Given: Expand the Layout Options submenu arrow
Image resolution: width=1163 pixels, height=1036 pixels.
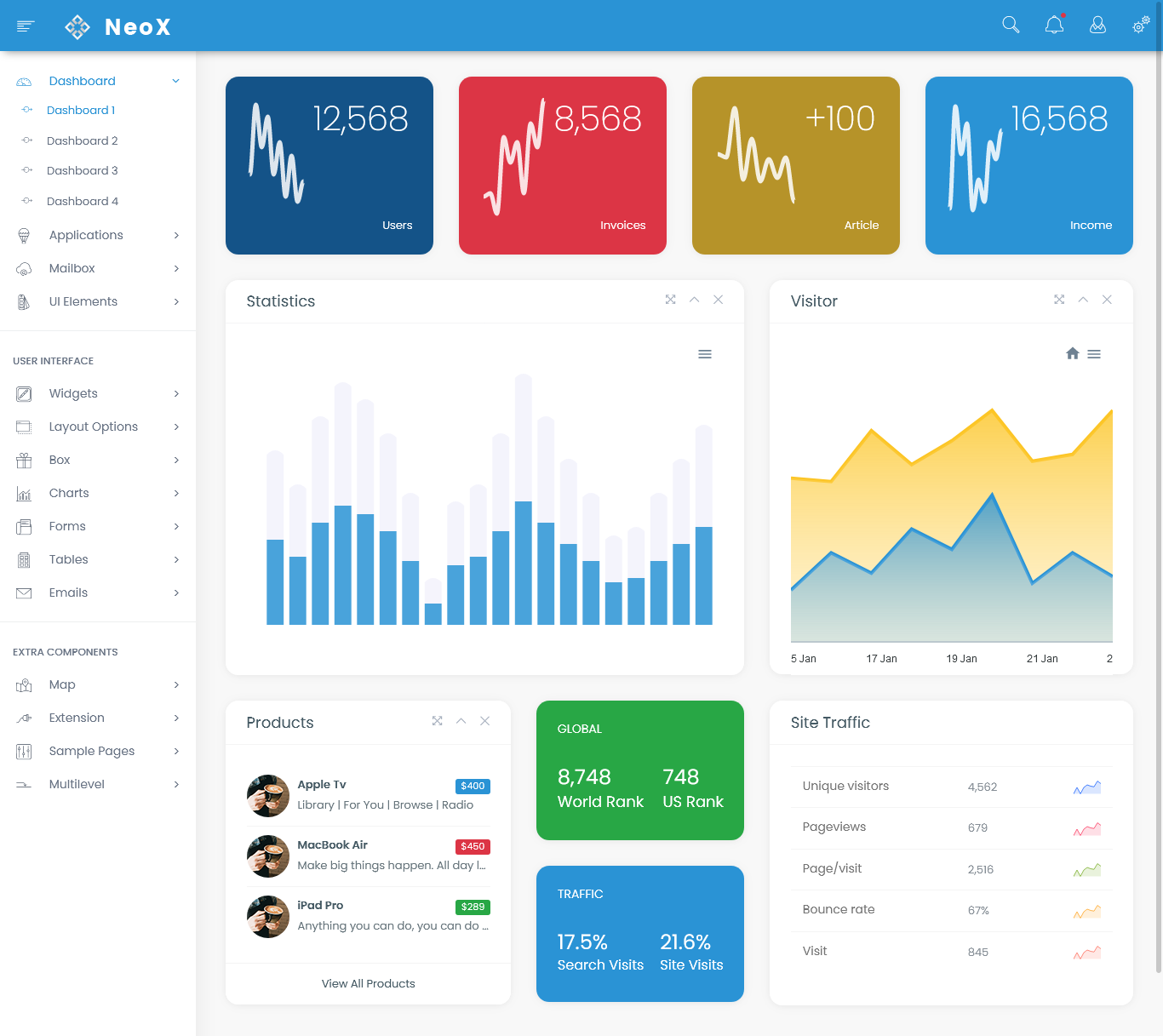Looking at the screenshot, I should pos(176,427).
